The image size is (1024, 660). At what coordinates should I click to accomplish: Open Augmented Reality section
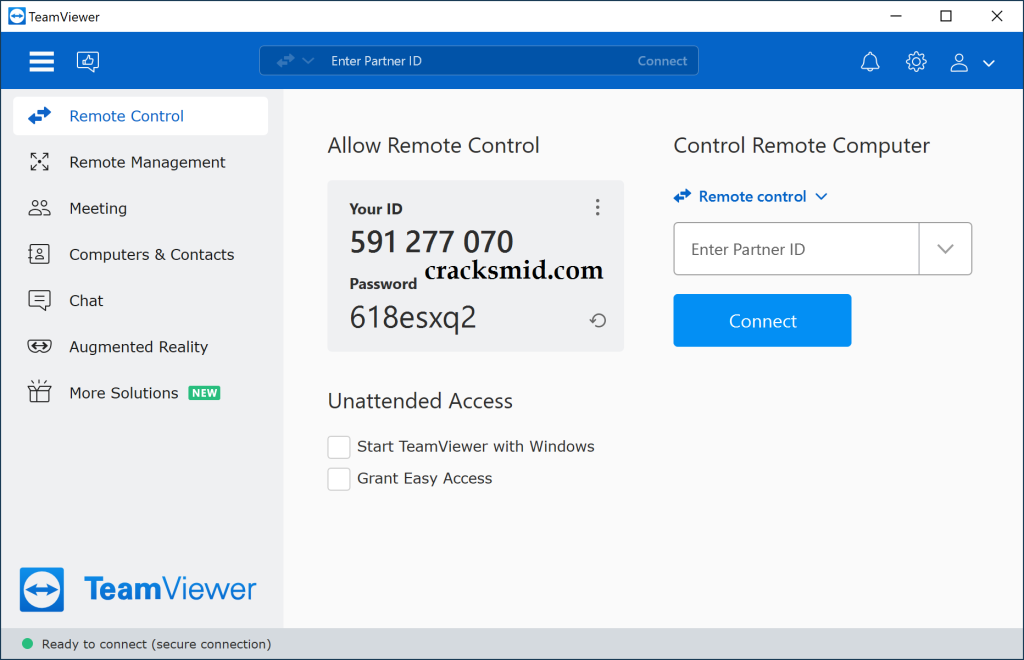[140, 347]
